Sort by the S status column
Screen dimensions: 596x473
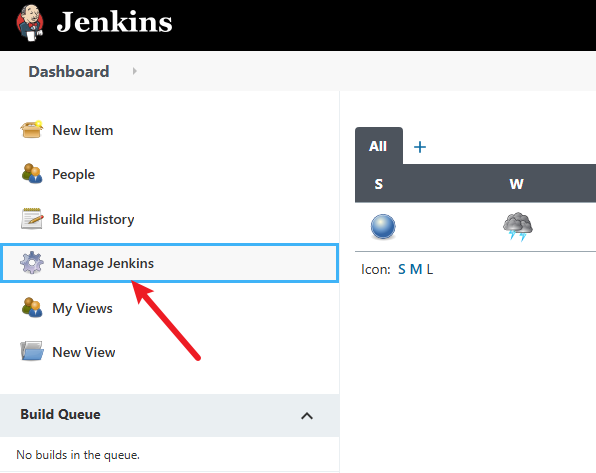coord(379,184)
